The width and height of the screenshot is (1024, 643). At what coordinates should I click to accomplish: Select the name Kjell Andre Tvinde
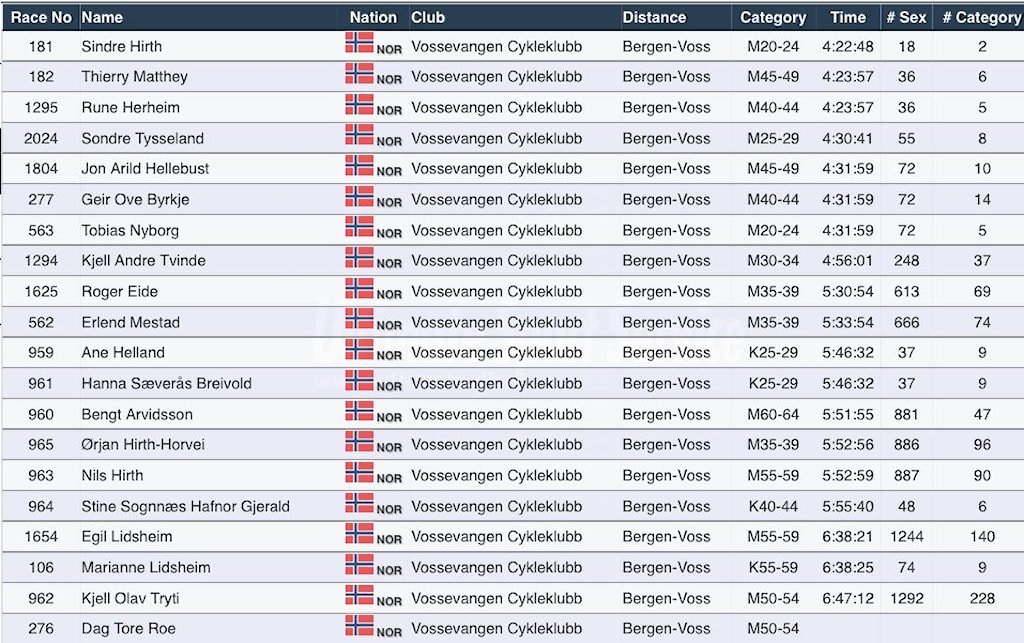point(143,260)
